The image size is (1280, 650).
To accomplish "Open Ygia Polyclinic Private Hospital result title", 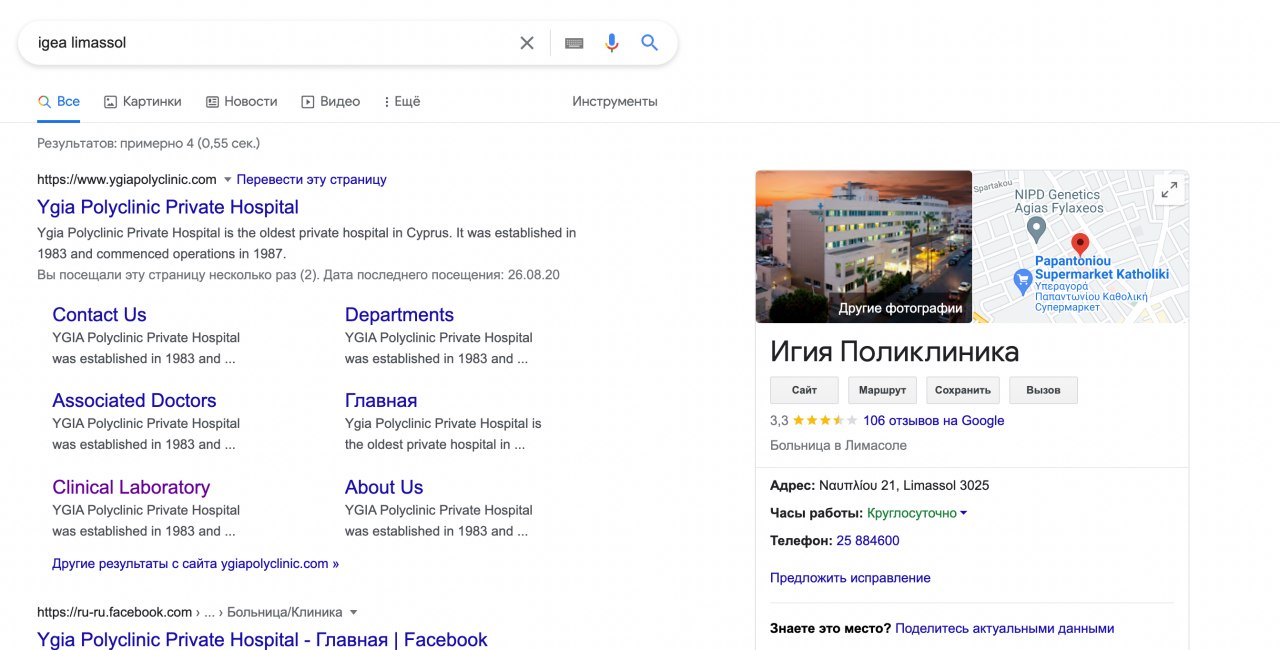I will (168, 207).
